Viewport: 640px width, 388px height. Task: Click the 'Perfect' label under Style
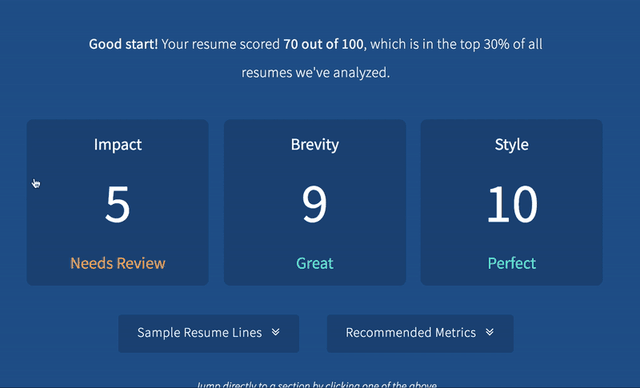512,263
